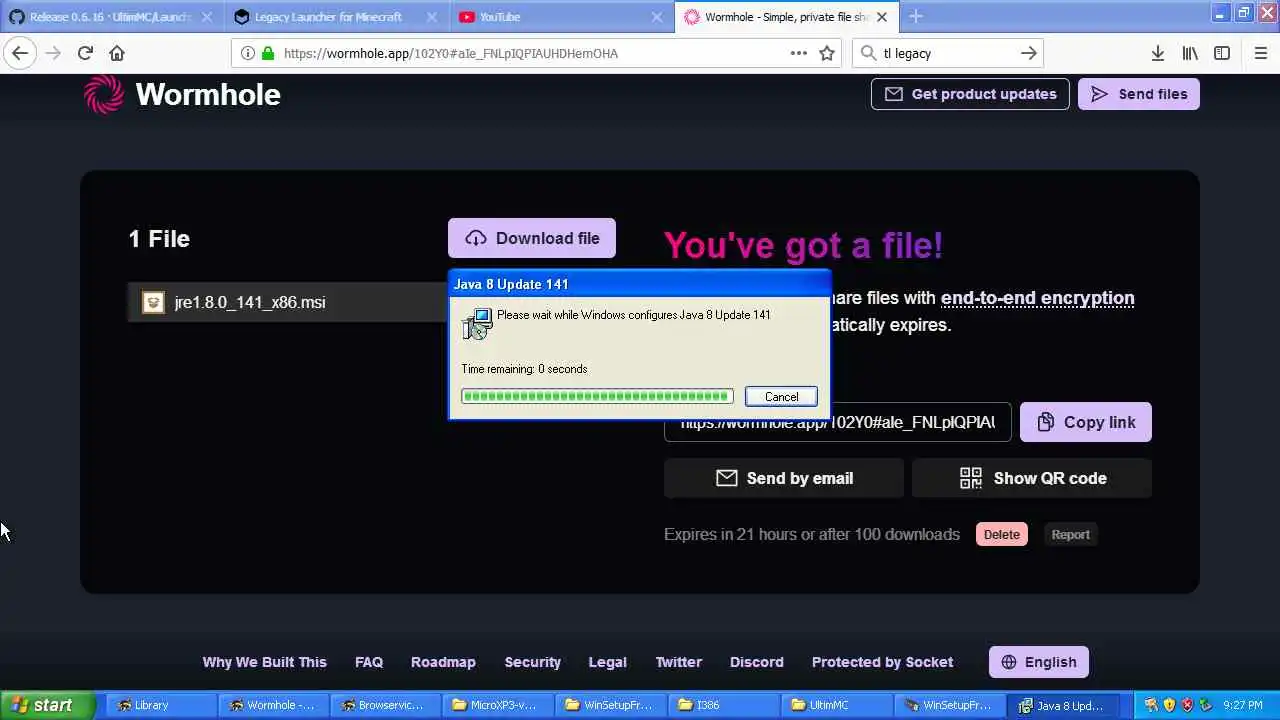Close the Legacy Launcher for Minecraft tab
Screen dimensions: 1280x720
click(x=433, y=16)
